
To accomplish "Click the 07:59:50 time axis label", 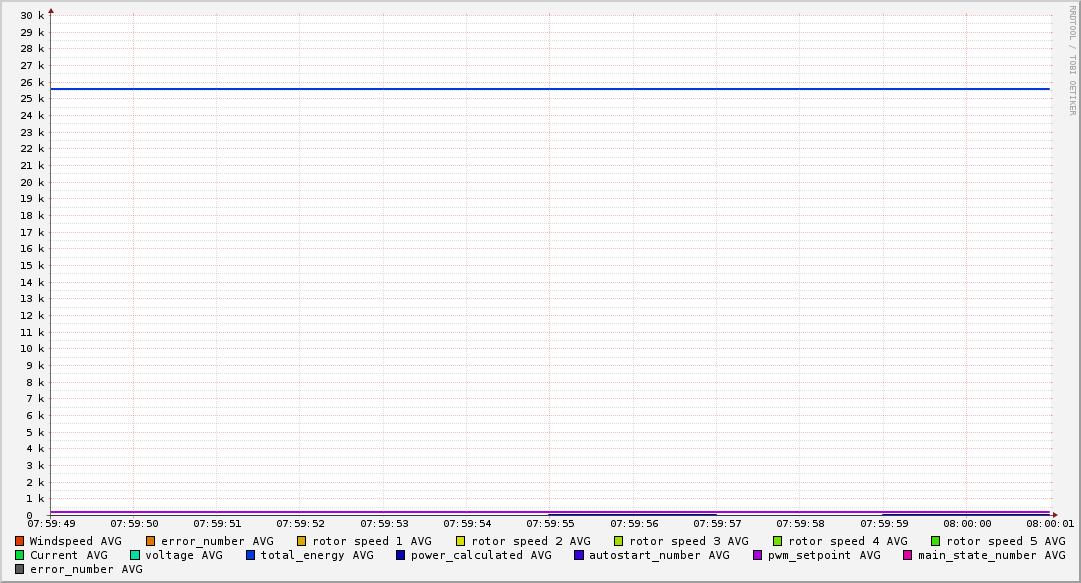I will pyautogui.click(x=133, y=523).
